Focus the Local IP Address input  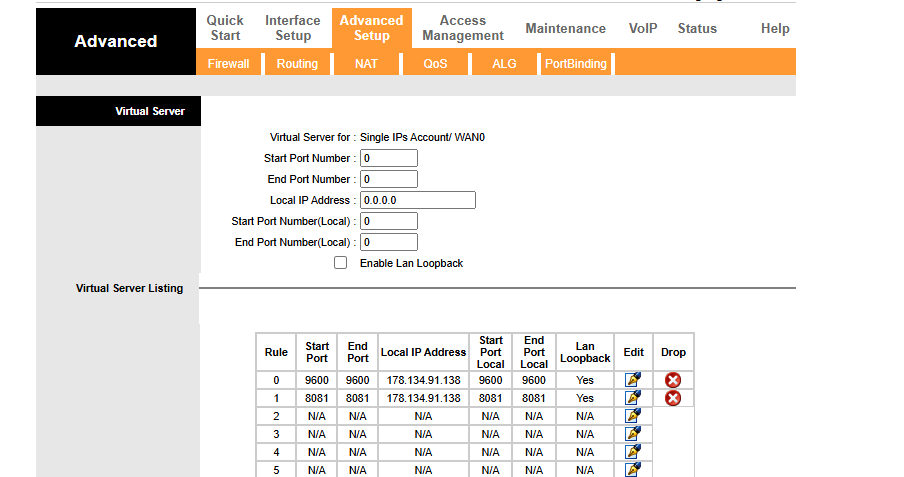[417, 200]
